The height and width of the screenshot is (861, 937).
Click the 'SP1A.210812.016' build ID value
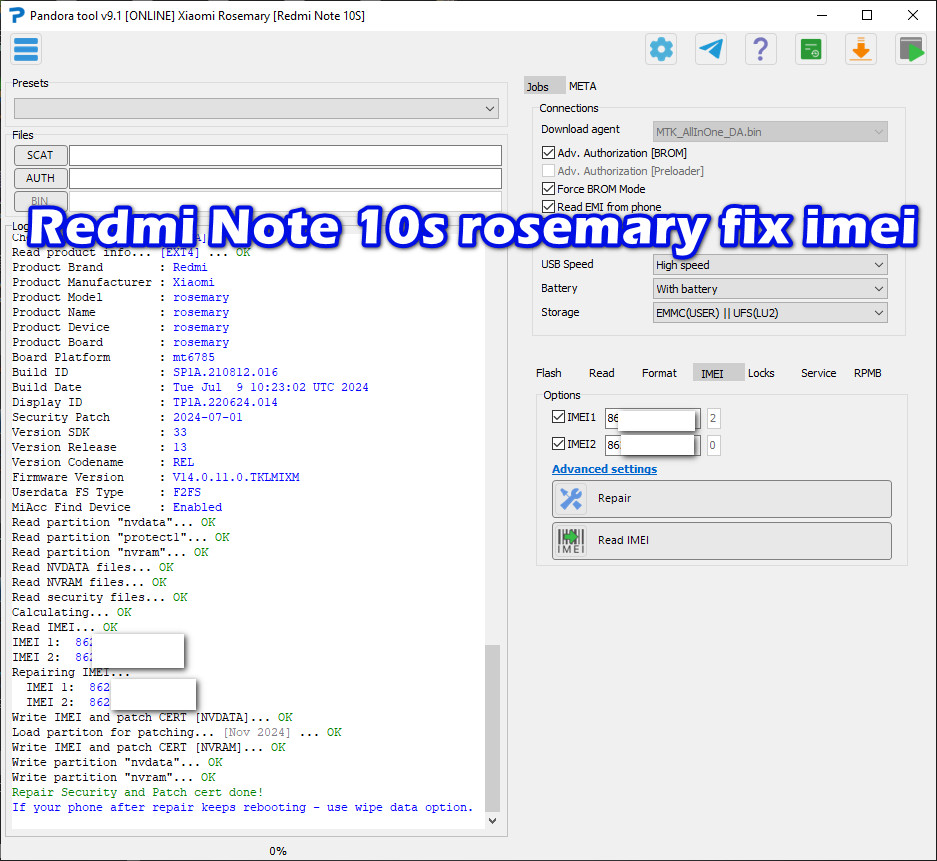click(225, 372)
